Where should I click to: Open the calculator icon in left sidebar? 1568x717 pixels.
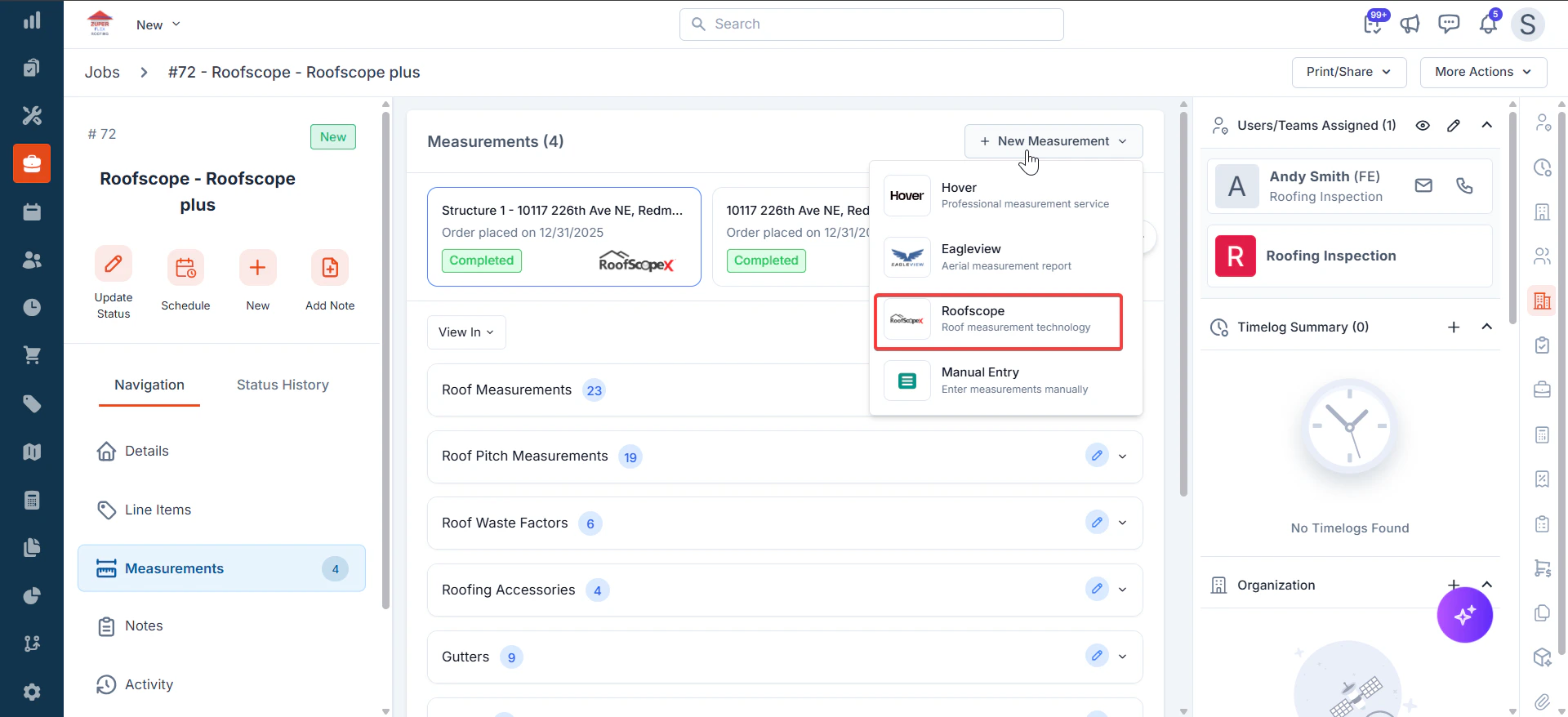click(32, 500)
